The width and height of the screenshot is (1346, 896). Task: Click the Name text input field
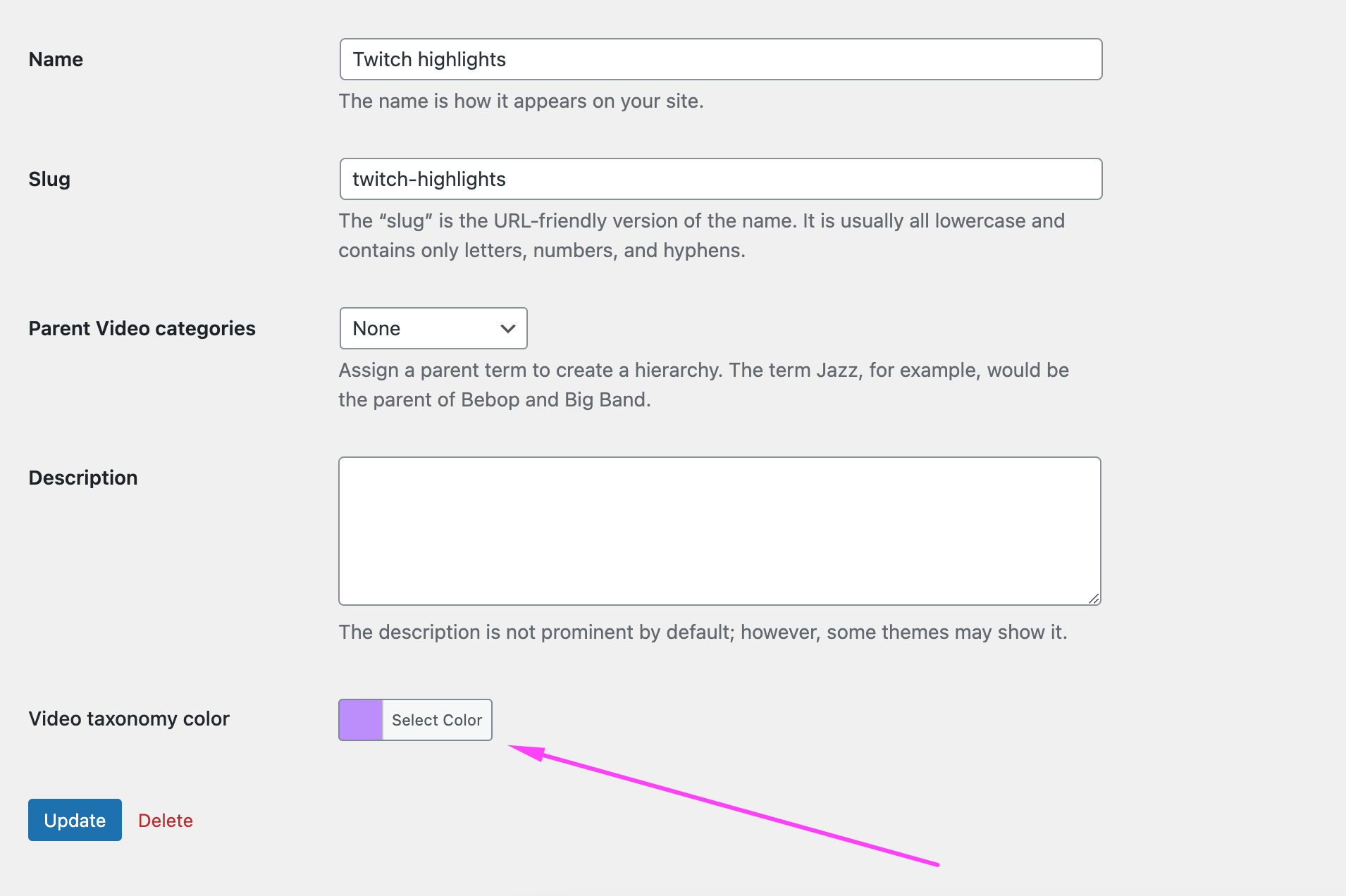(x=720, y=59)
